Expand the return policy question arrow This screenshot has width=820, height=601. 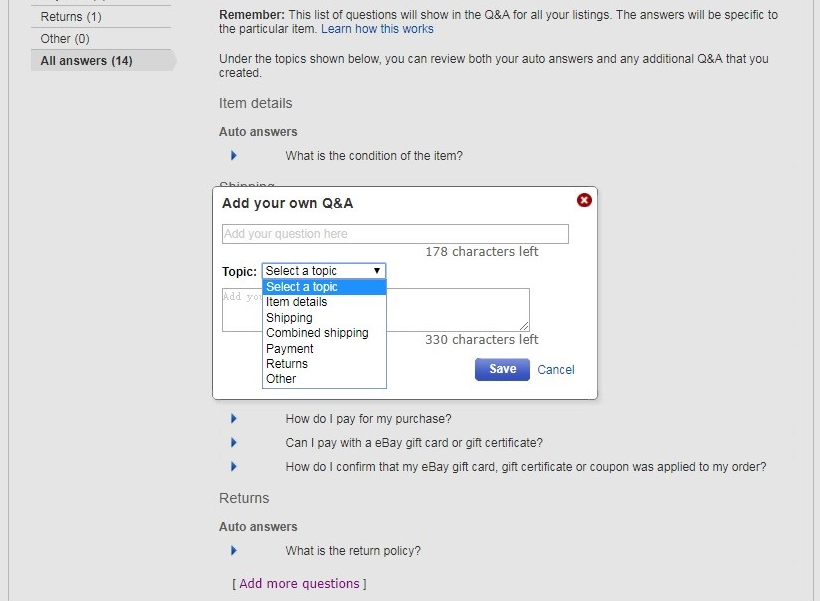234,551
